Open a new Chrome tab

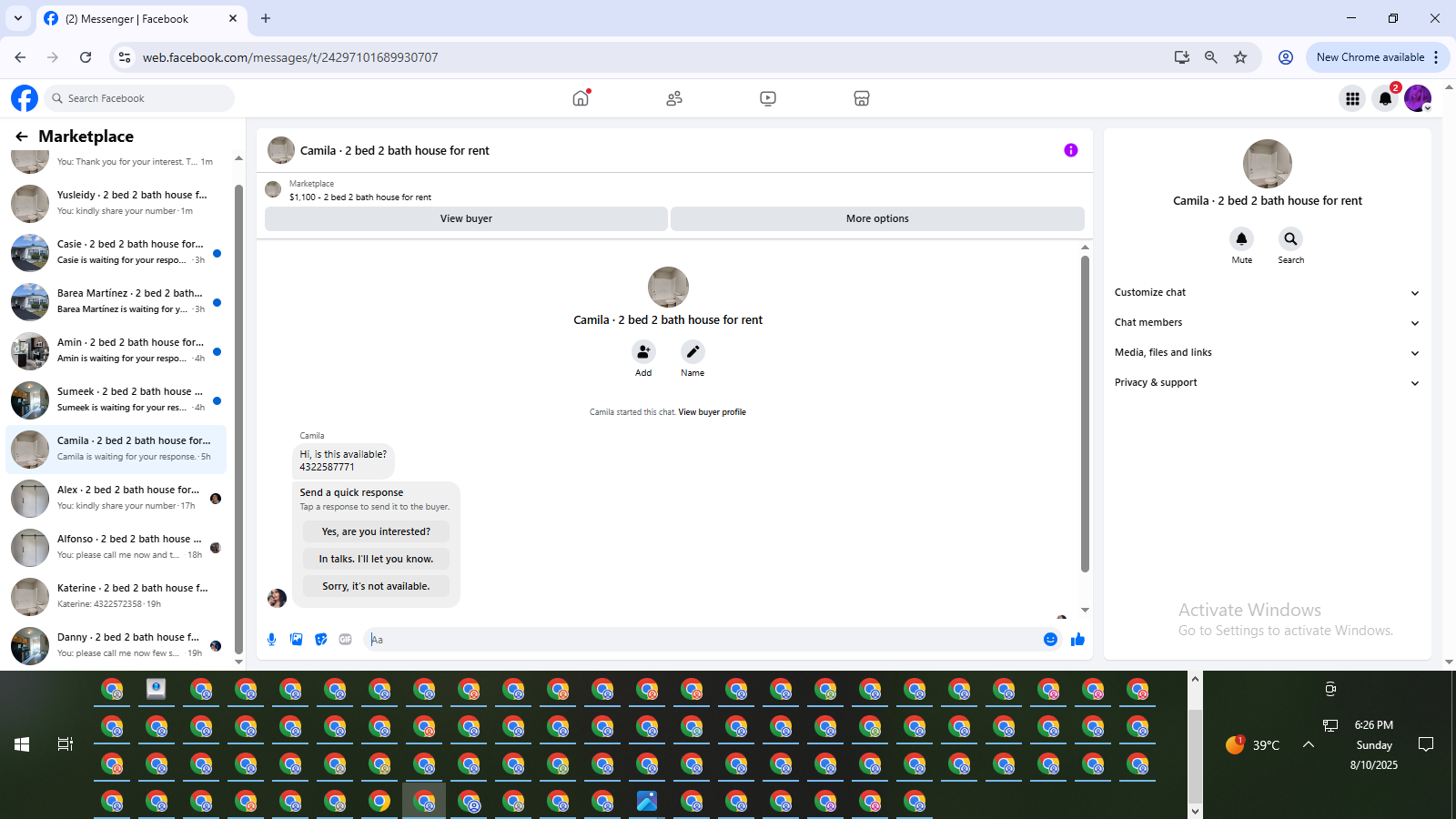(266, 18)
